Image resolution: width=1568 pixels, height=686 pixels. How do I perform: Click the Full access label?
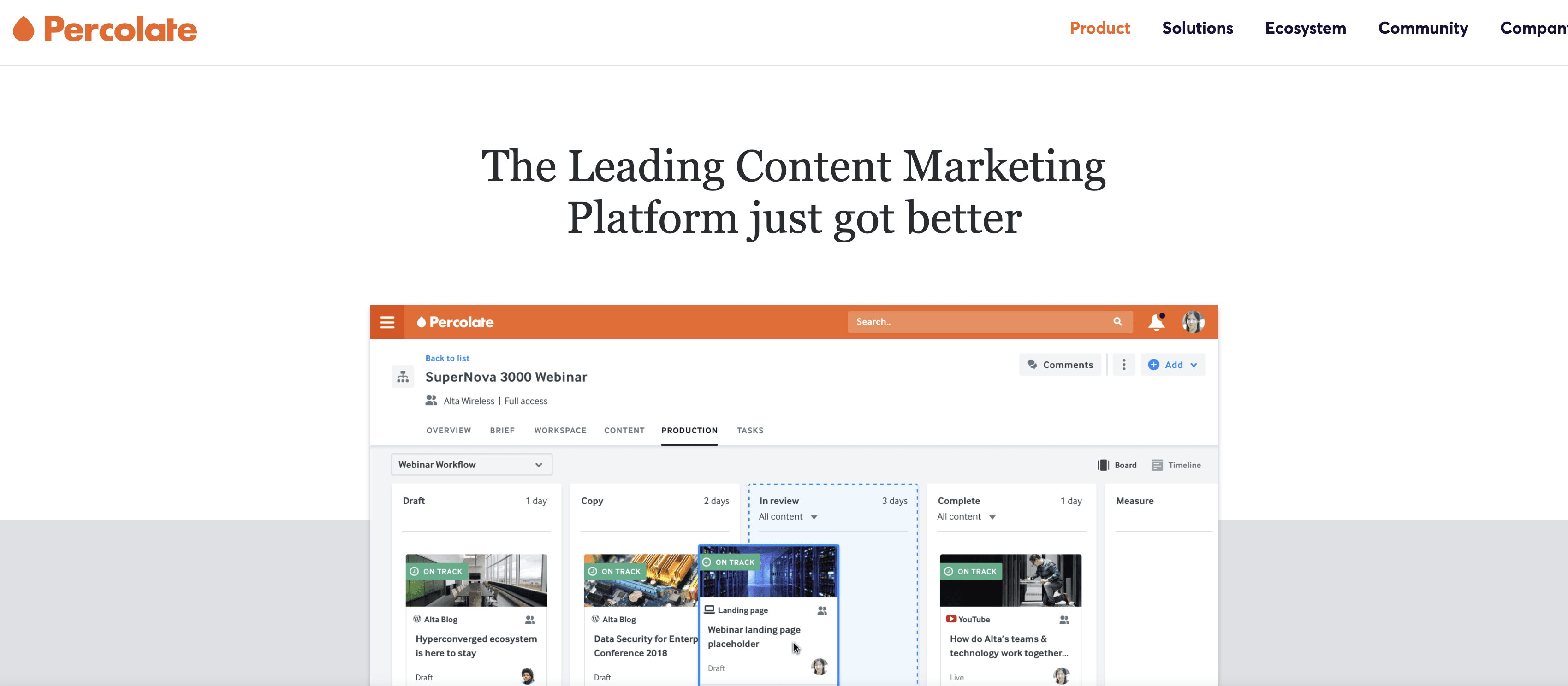coord(526,401)
